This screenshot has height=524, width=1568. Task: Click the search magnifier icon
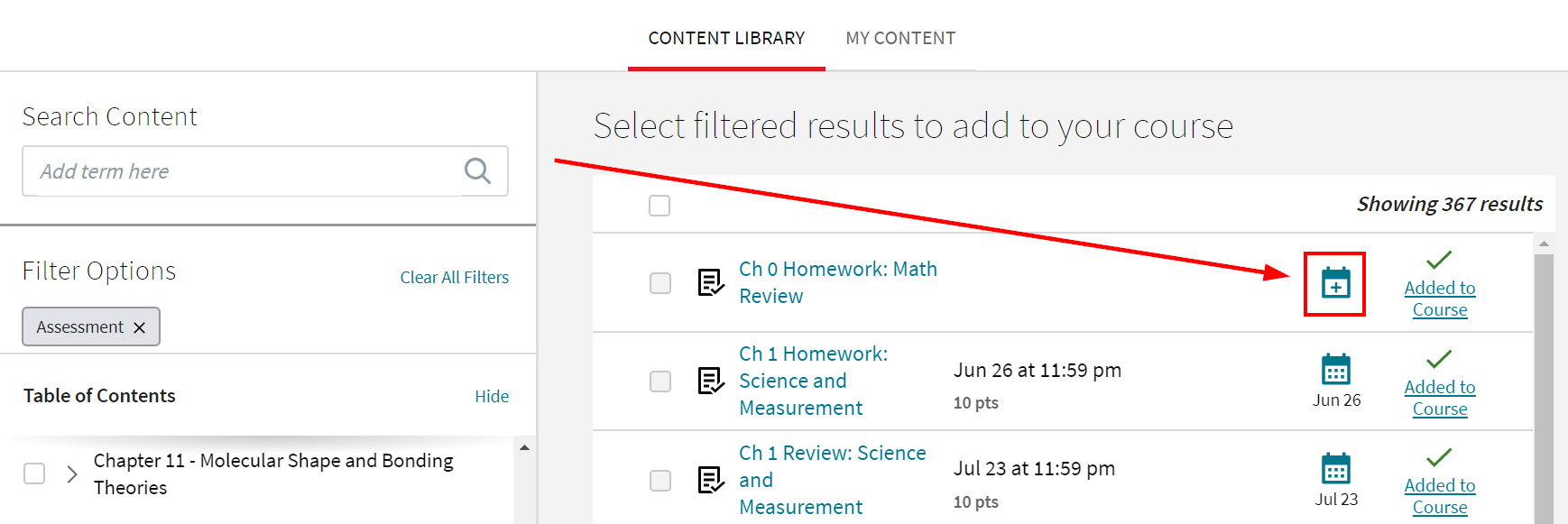click(x=478, y=170)
